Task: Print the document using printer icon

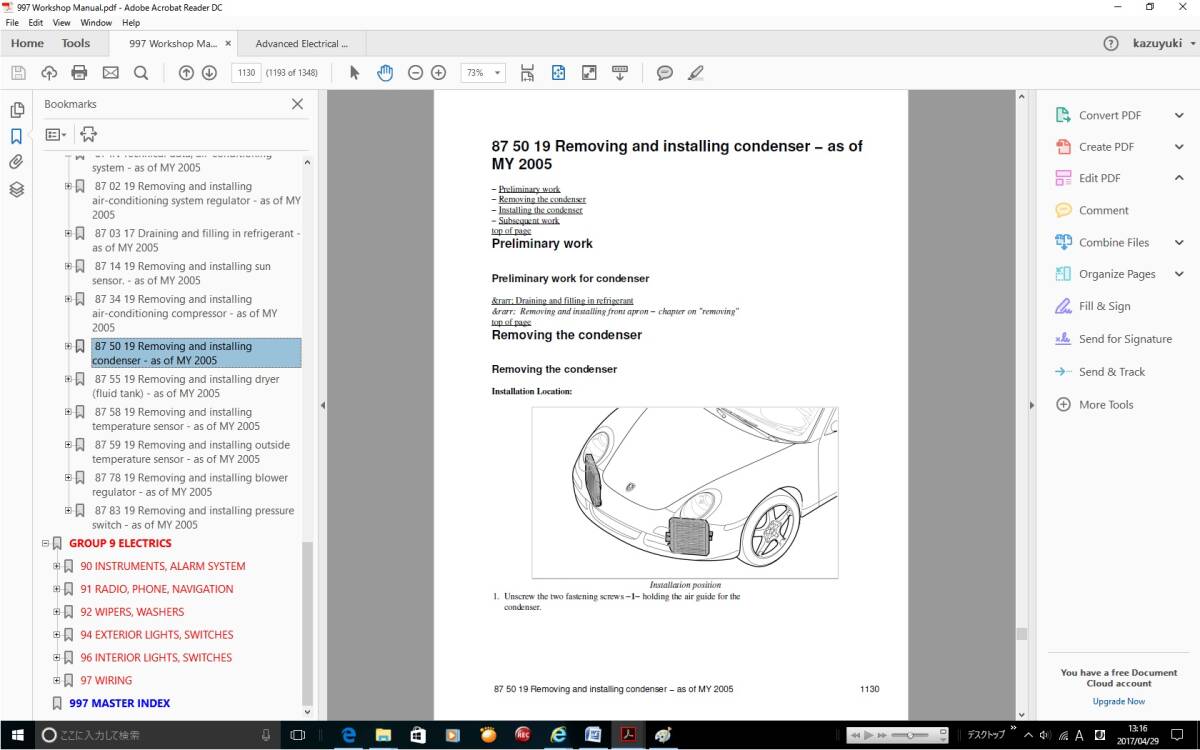Action: coord(80,73)
